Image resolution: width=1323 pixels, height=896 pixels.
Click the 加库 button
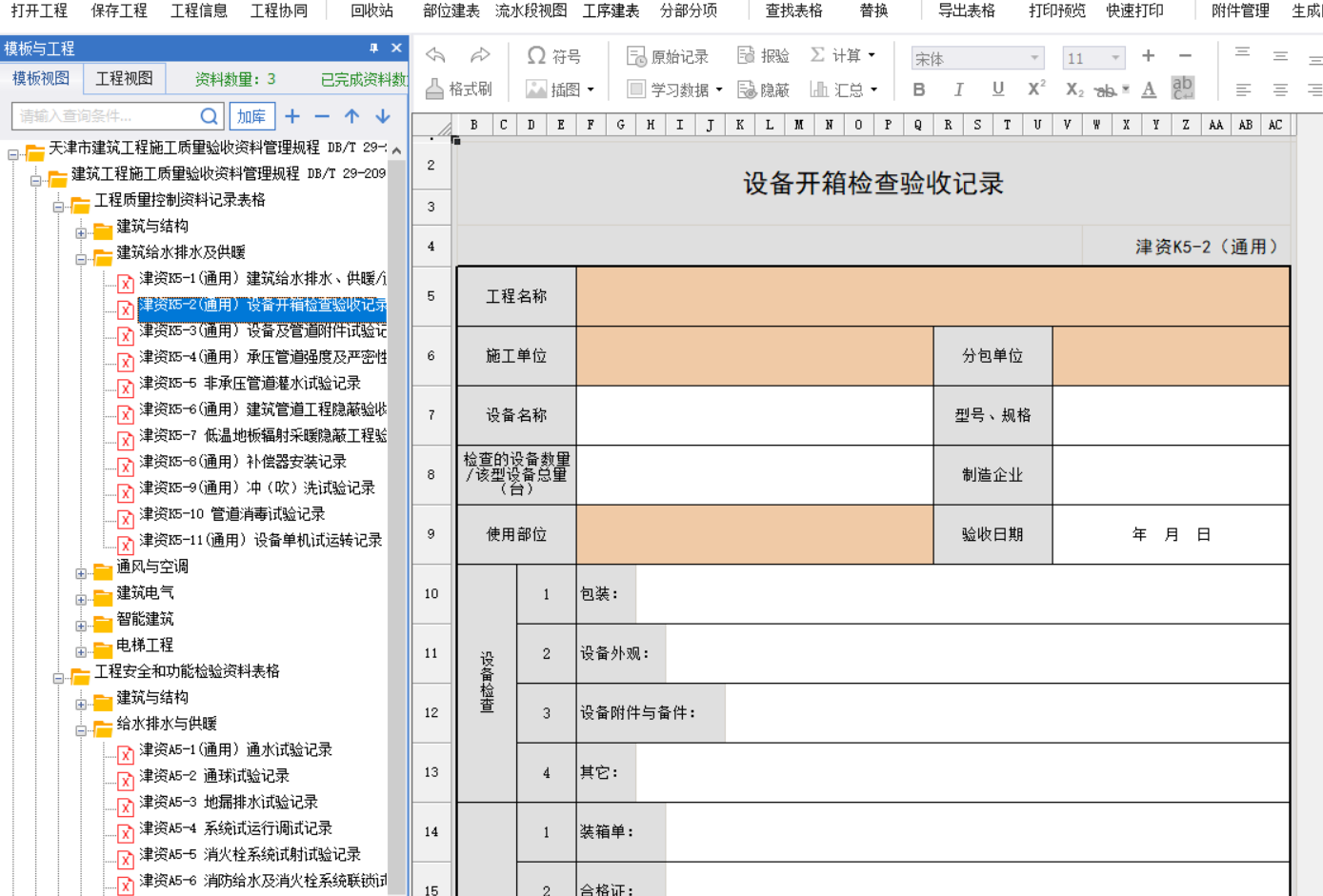click(251, 116)
